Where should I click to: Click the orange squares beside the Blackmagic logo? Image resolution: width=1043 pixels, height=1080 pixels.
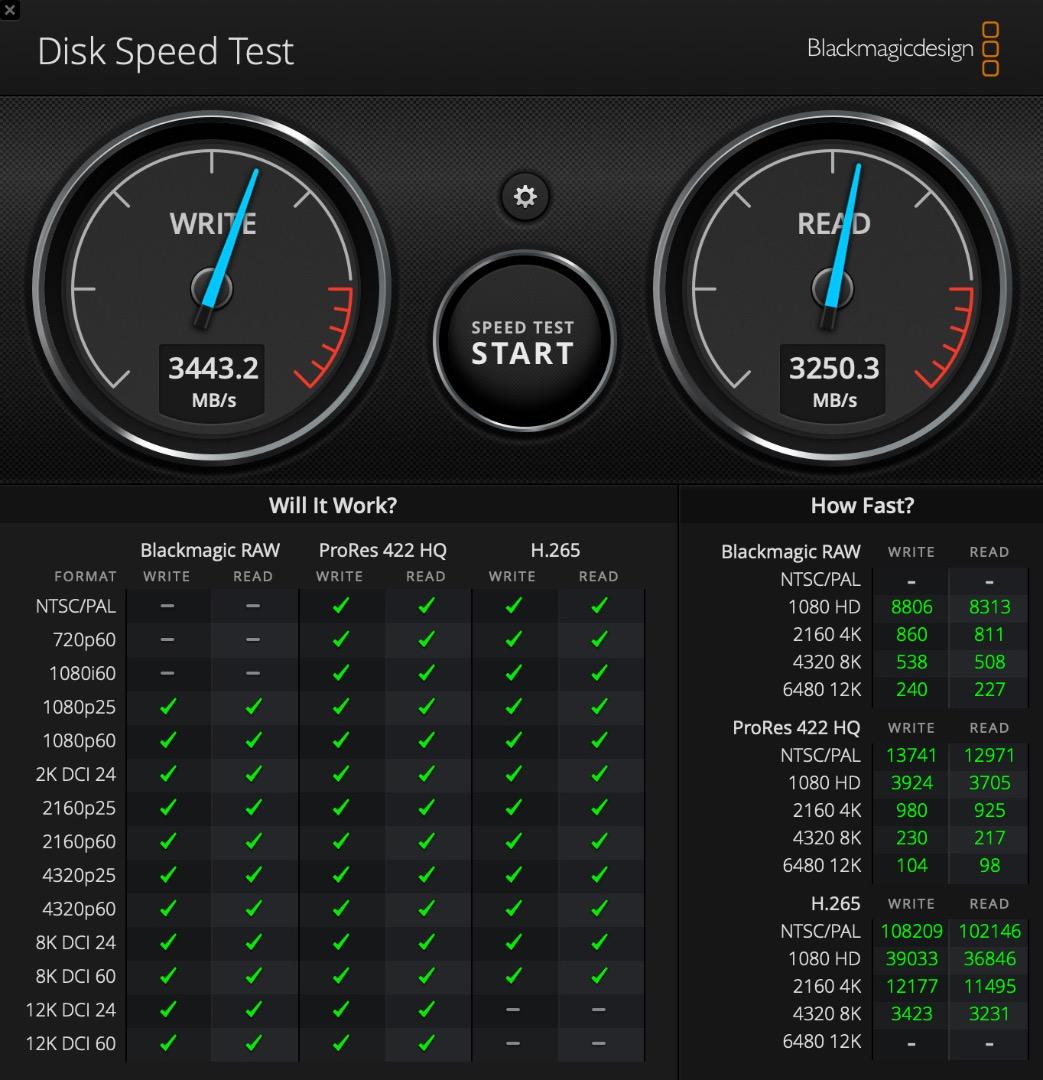[x=991, y=48]
